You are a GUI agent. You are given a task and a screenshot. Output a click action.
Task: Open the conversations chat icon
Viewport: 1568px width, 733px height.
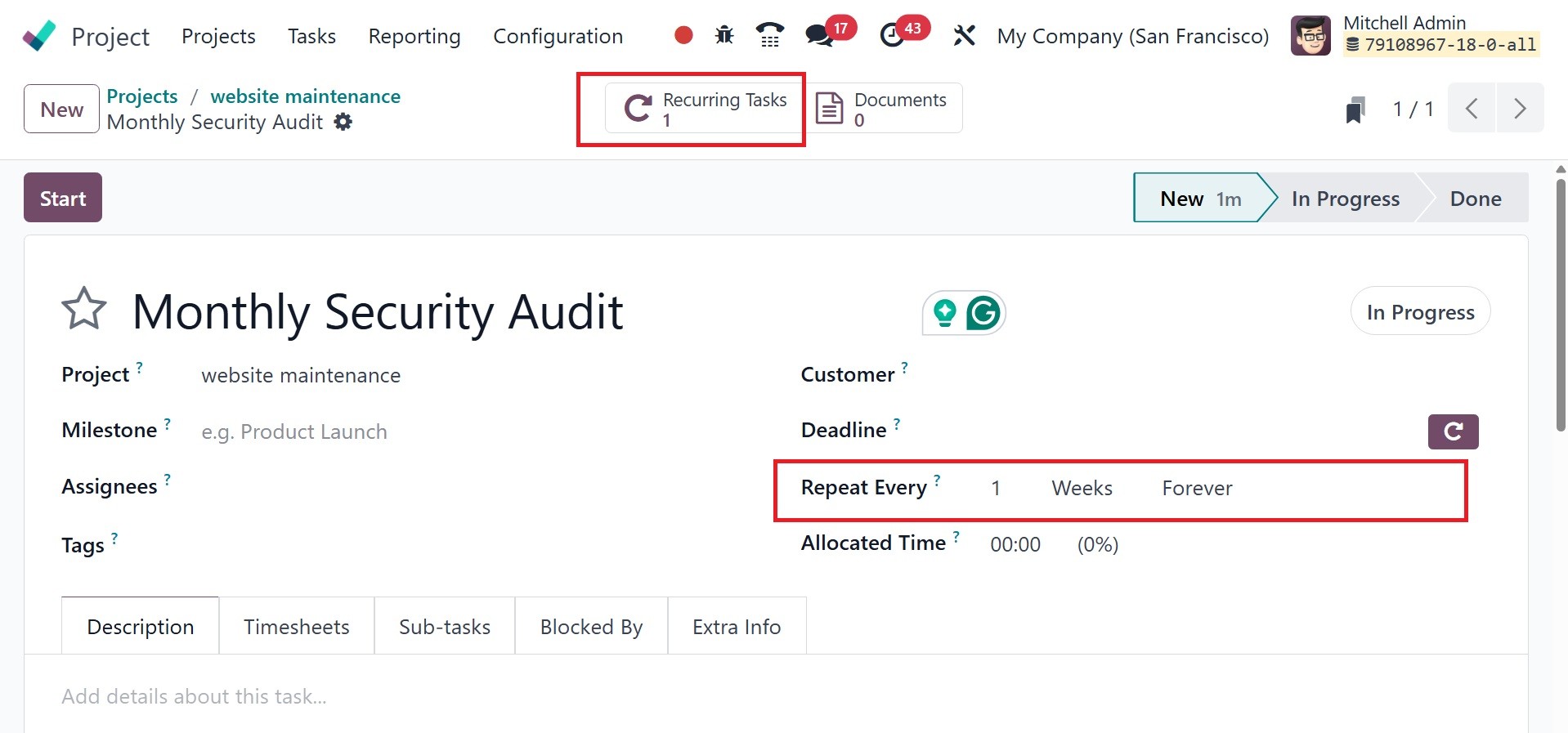[x=818, y=36]
